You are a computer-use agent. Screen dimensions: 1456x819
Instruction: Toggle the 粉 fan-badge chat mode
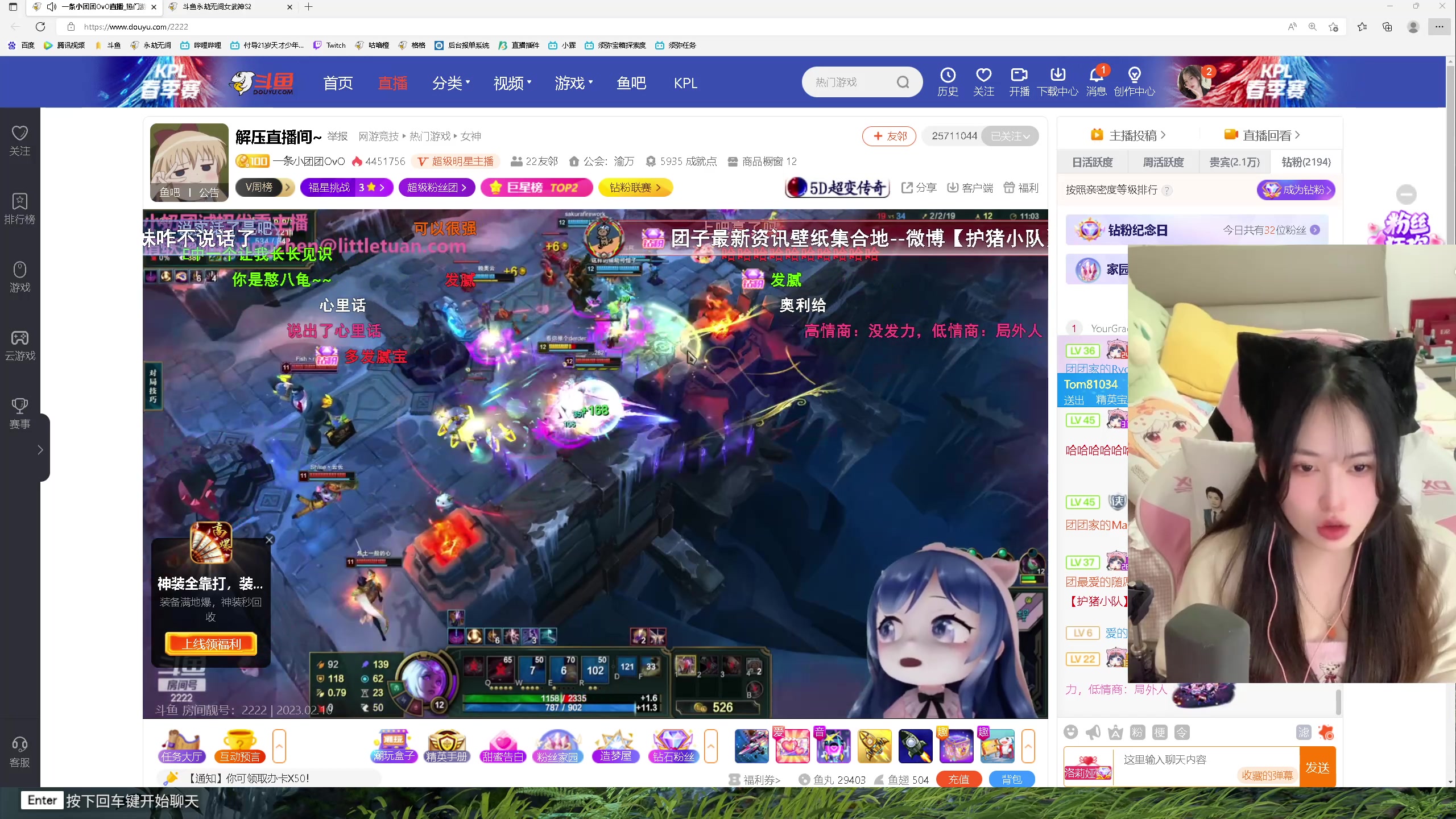coord(1137,733)
